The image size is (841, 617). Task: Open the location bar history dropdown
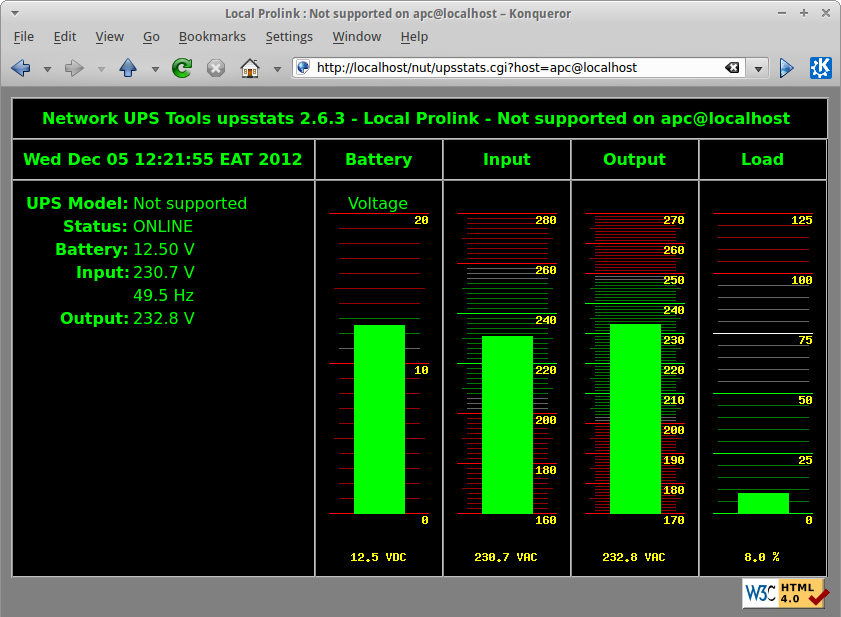[758, 69]
